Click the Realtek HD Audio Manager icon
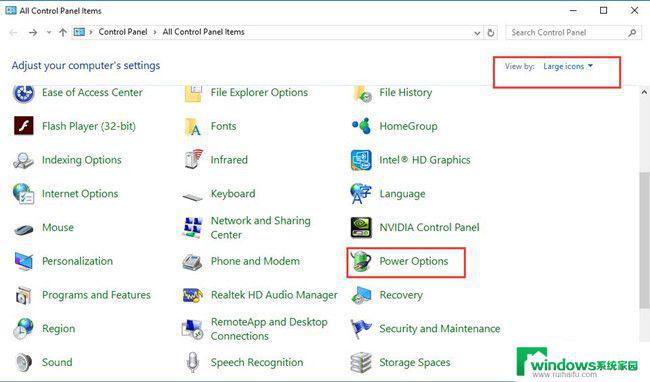The width and height of the screenshot is (650, 382). [x=193, y=295]
